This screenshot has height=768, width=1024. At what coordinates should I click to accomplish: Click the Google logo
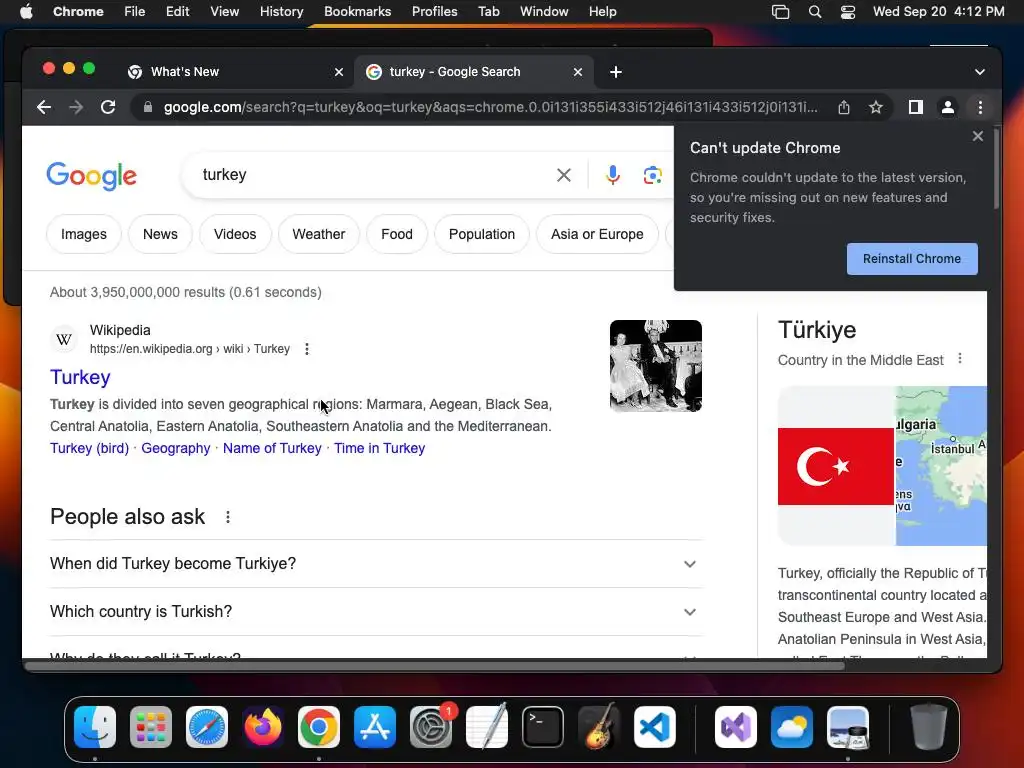[x=91, y=176]
